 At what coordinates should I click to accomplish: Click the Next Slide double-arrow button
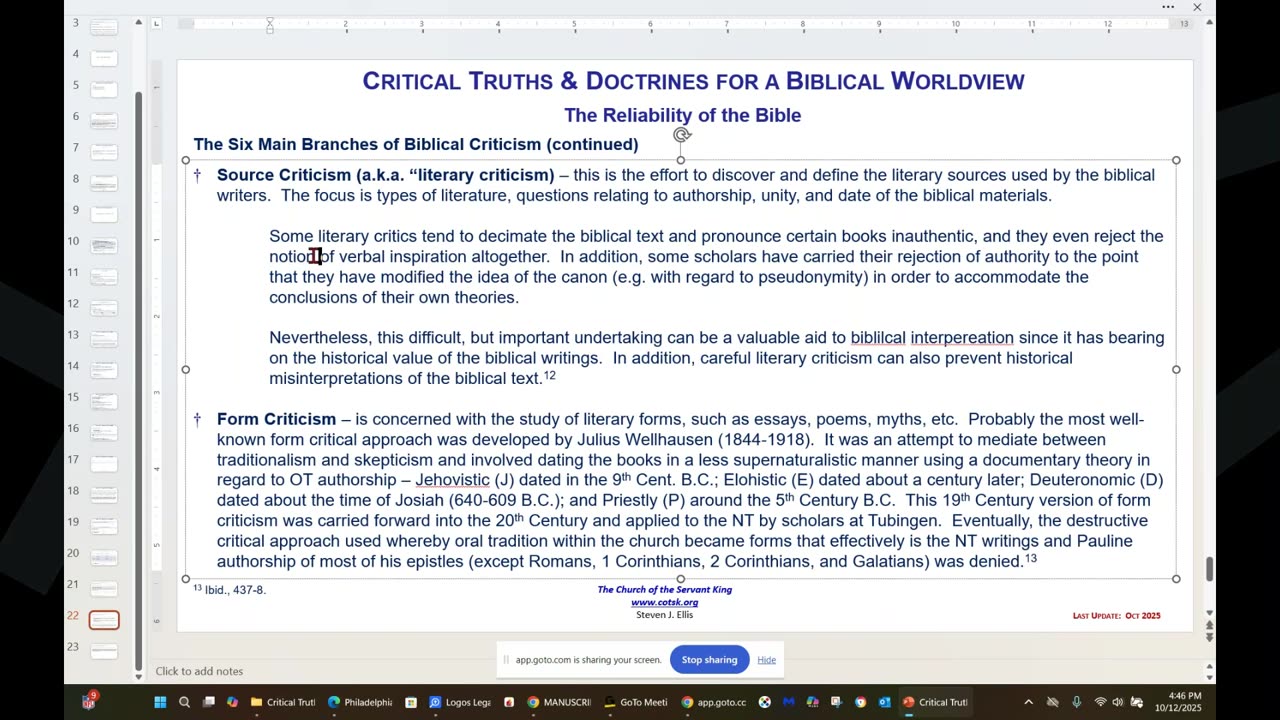click(1209, 637)
